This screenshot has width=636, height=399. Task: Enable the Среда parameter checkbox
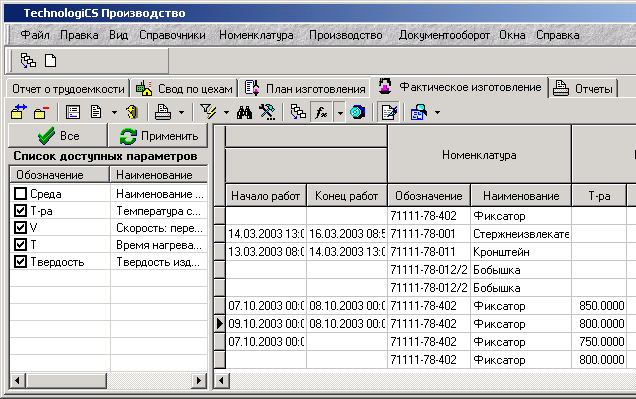(20, 193)
